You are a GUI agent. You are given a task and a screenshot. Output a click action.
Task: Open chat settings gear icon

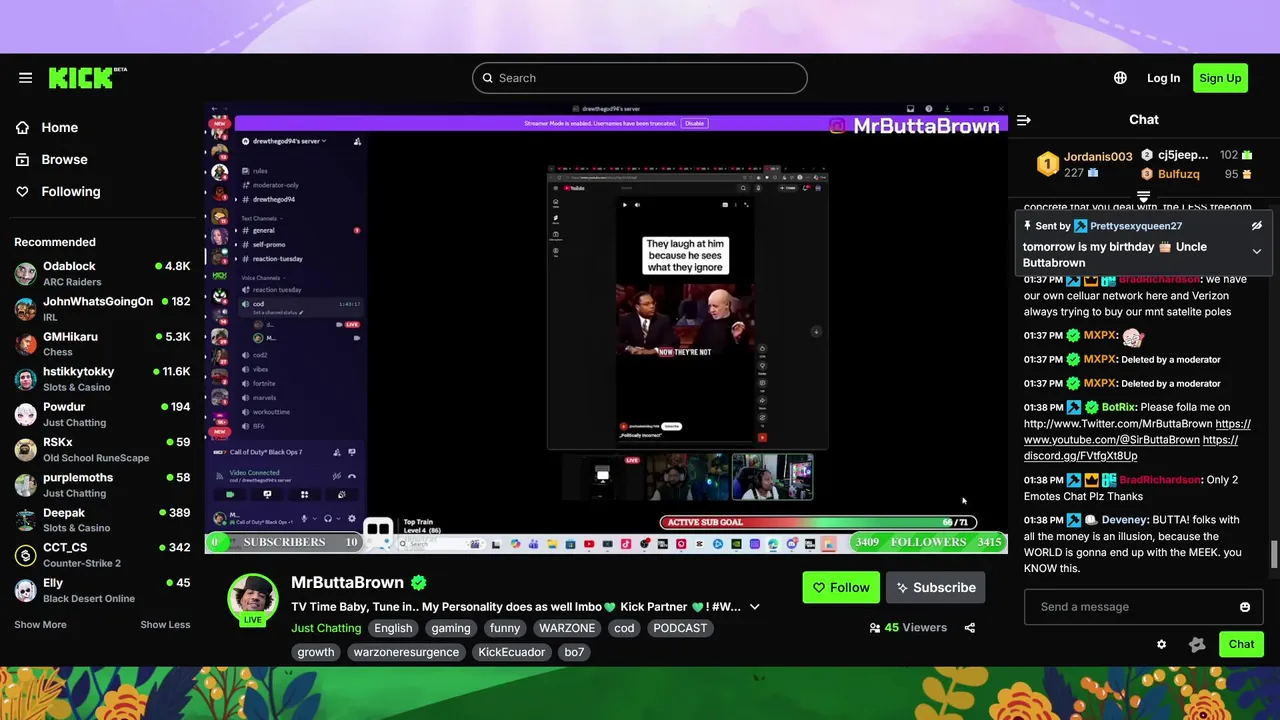[1161, 645]
